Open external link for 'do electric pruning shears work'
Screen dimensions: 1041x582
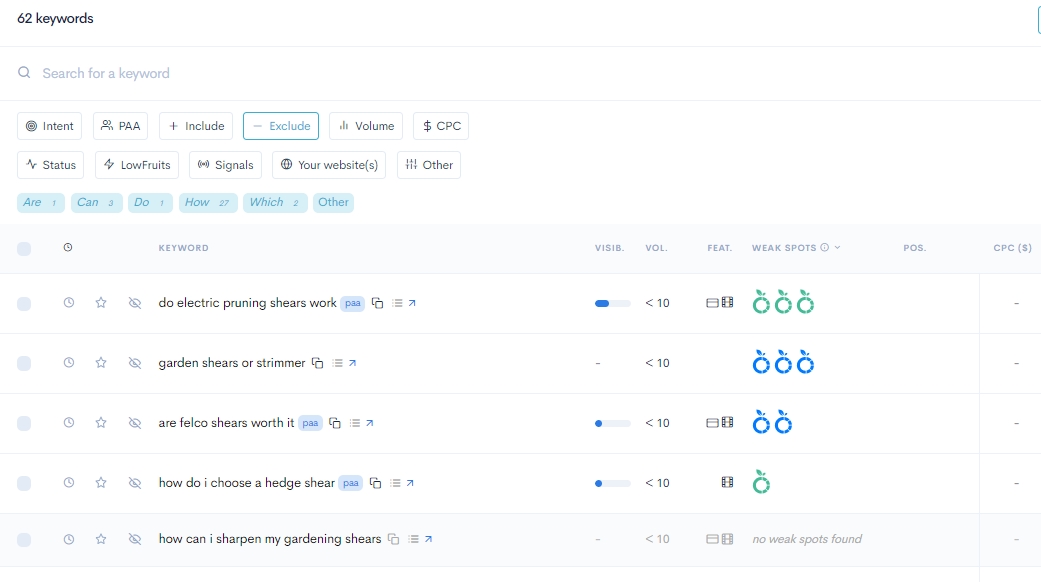point(412,303)
